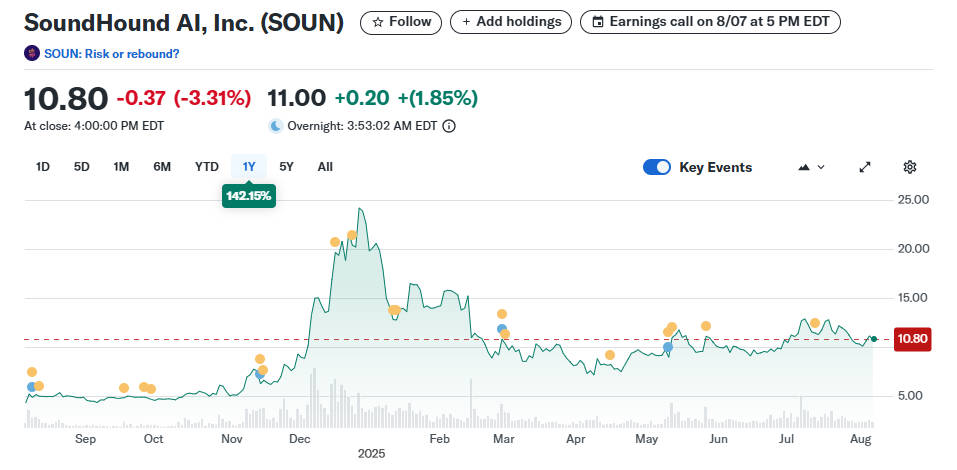Switch the chart to 1M range
Viewport: 957px width, 470px height.
point(121,167)
